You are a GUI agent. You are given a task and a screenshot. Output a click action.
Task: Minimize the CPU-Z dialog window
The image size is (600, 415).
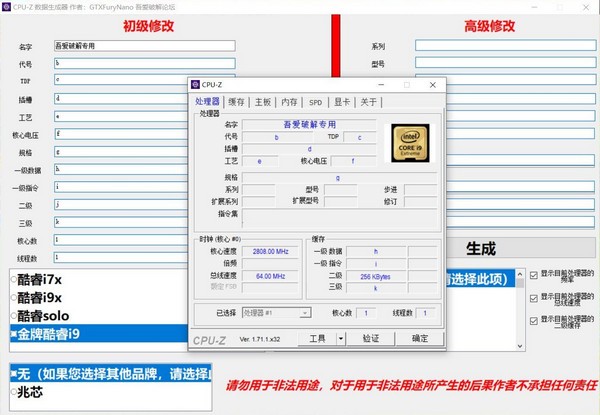[x=381, y=85]
